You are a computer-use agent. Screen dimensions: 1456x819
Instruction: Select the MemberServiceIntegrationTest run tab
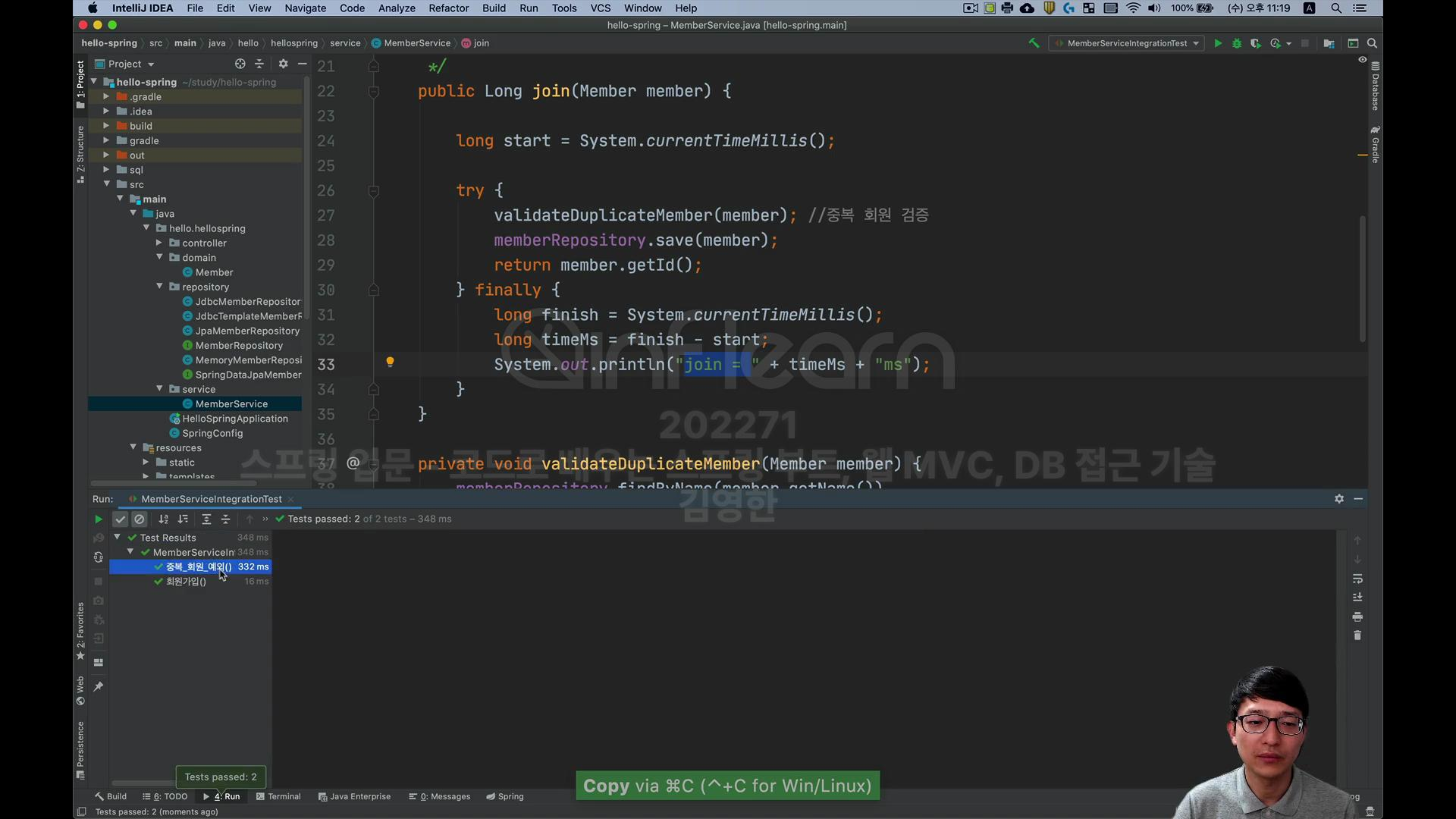click(x=211, y=499)
